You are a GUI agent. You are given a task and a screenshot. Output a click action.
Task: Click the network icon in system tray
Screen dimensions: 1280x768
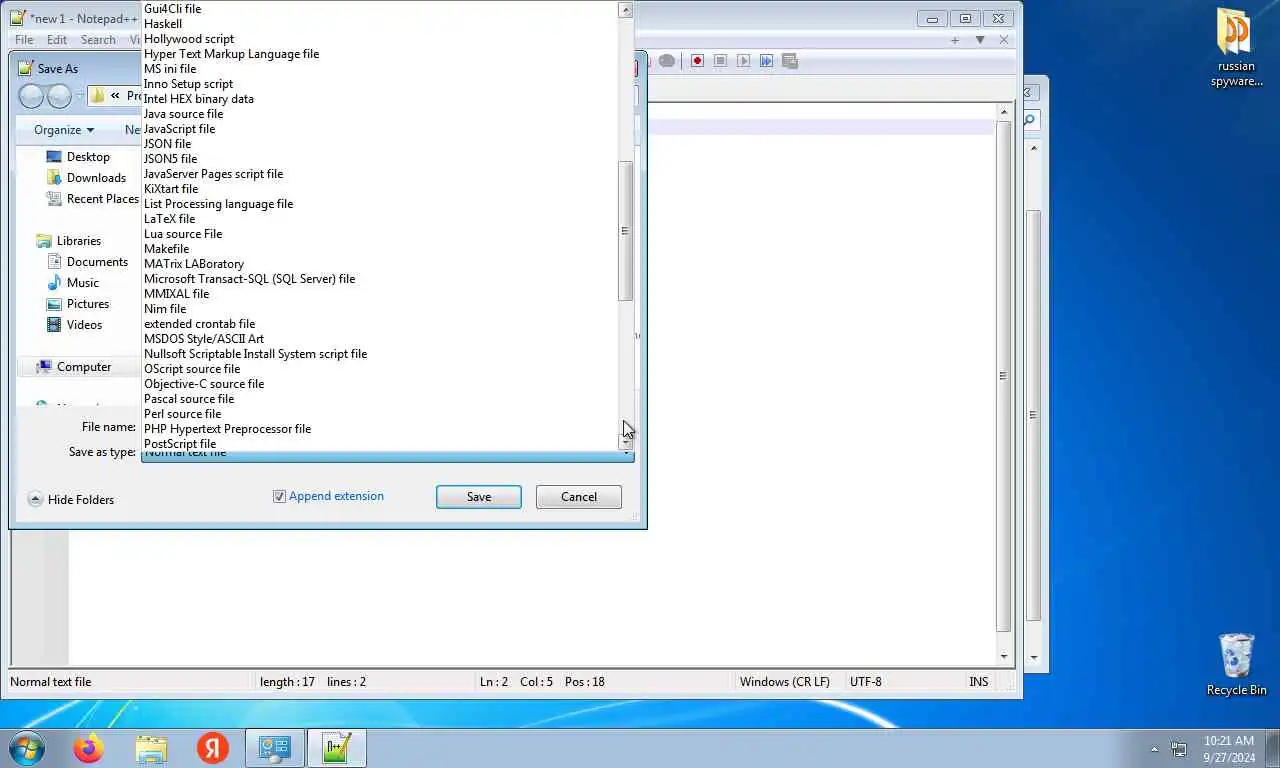tap(1179, 749)
